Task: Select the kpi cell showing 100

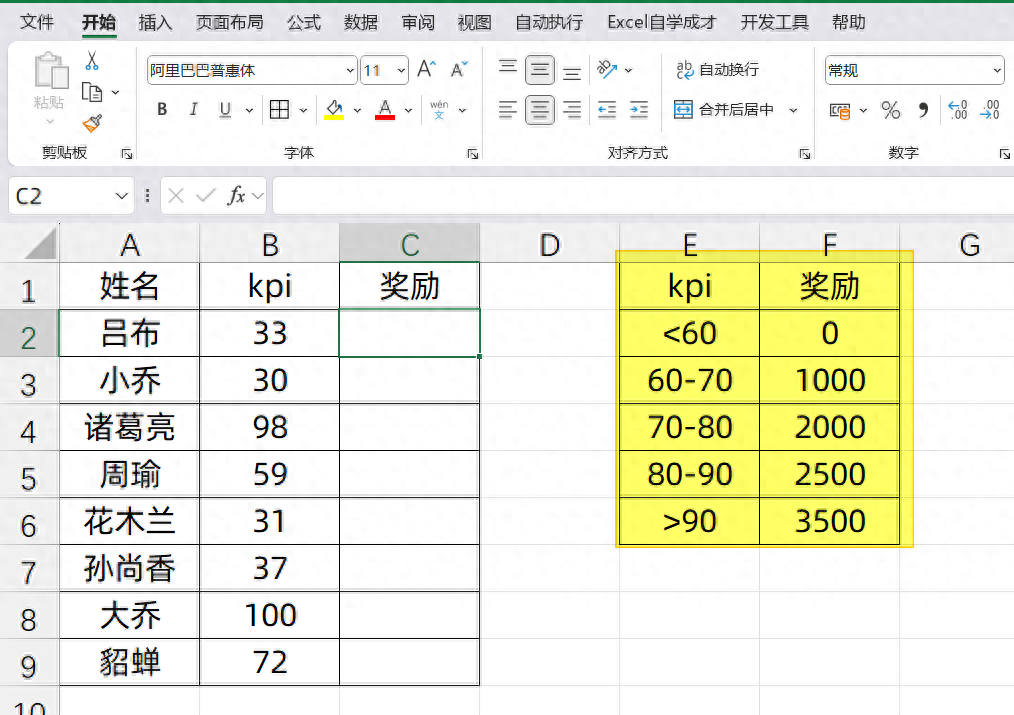Action: pyautogui.click(x=270, y=615)
